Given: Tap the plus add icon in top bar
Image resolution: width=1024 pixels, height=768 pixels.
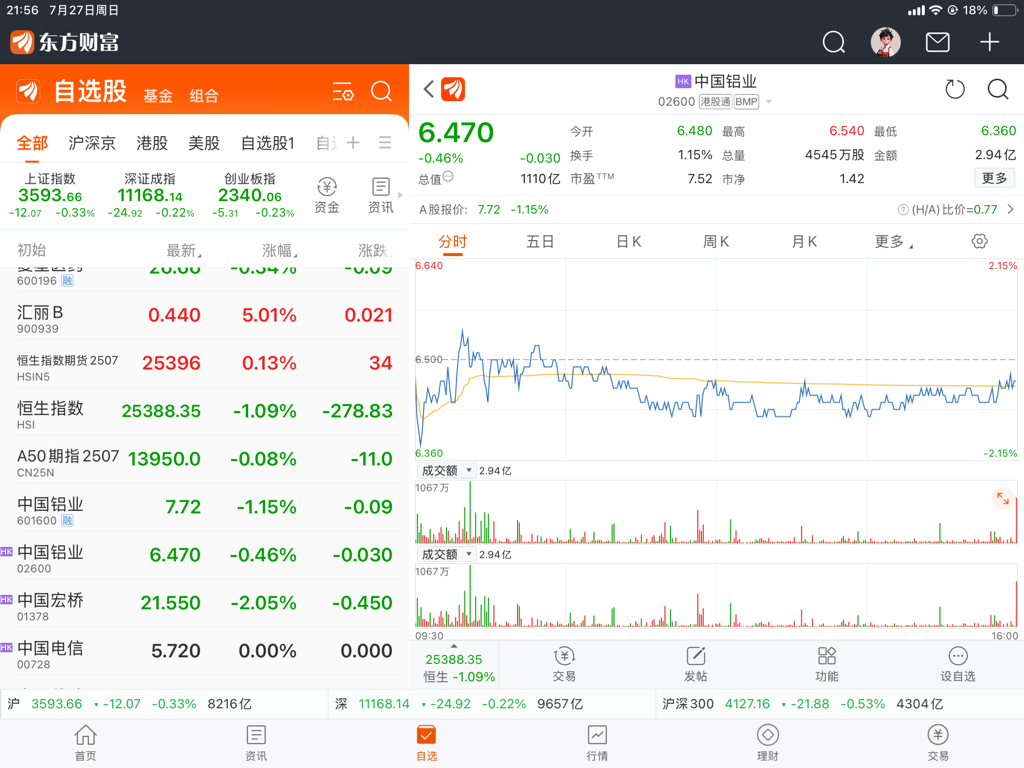Looking at the screenshot, I should point(989,42).
